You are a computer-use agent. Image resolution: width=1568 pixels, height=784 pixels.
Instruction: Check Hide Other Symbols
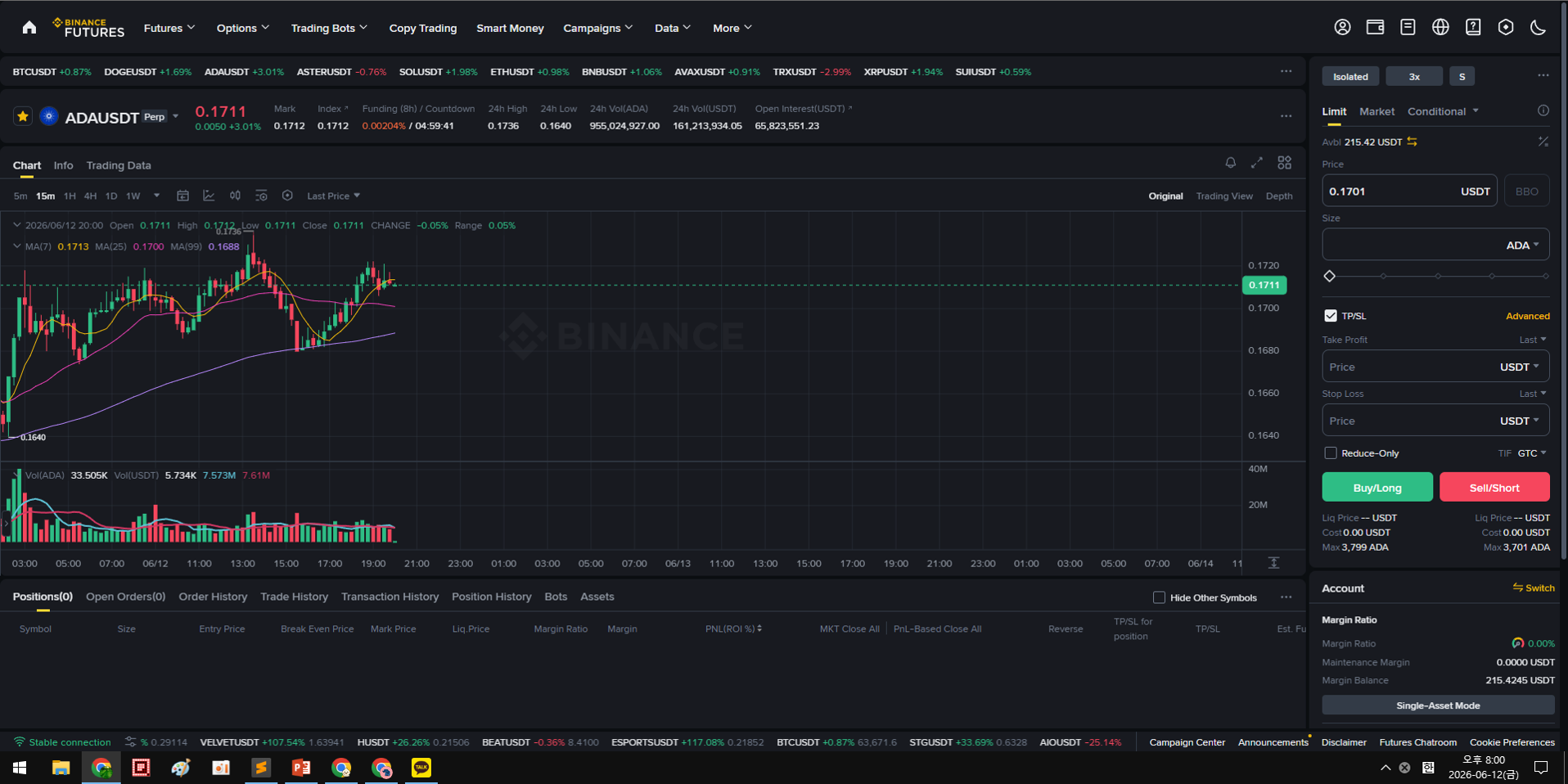(x=1159, y=597)
